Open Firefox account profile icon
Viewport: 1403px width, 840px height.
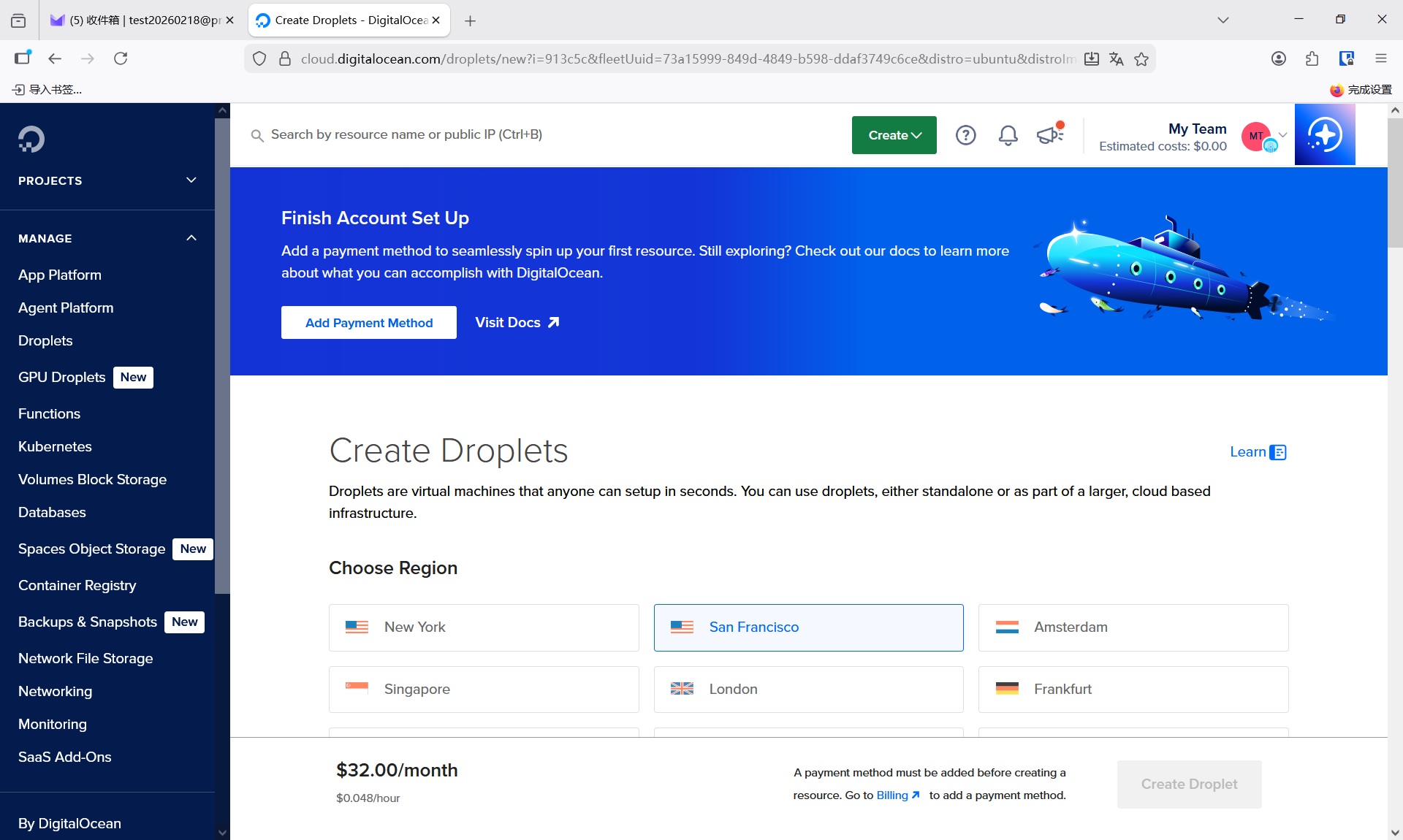click(x=1278, y=58)
